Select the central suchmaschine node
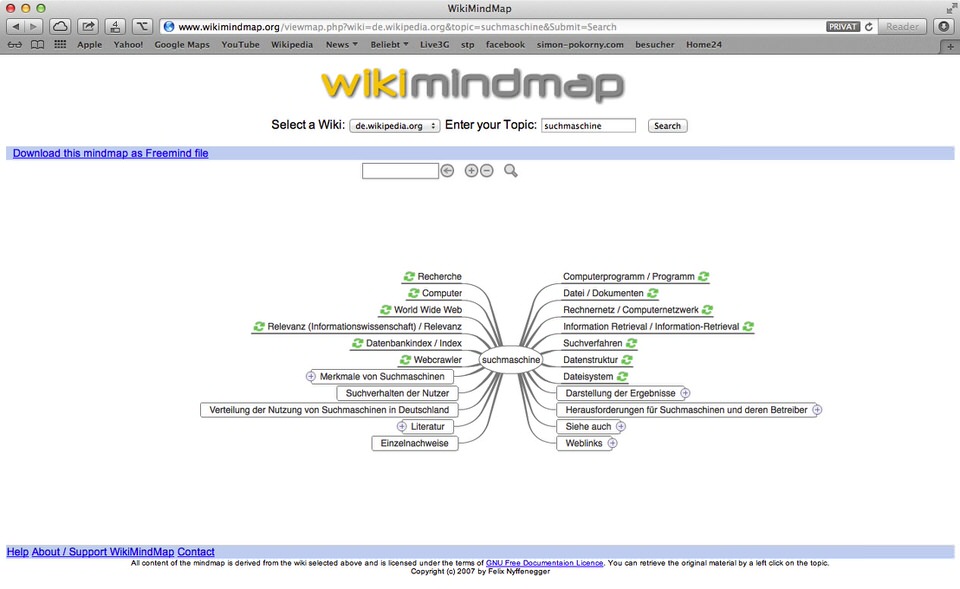This screenshot has width=960, height=589. click(511, 359)
